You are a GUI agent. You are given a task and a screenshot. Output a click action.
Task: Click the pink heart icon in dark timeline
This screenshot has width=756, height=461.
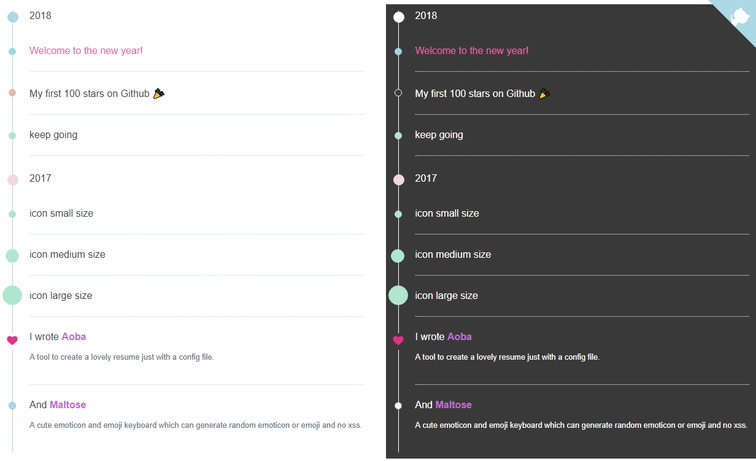[x=398, y=340]
